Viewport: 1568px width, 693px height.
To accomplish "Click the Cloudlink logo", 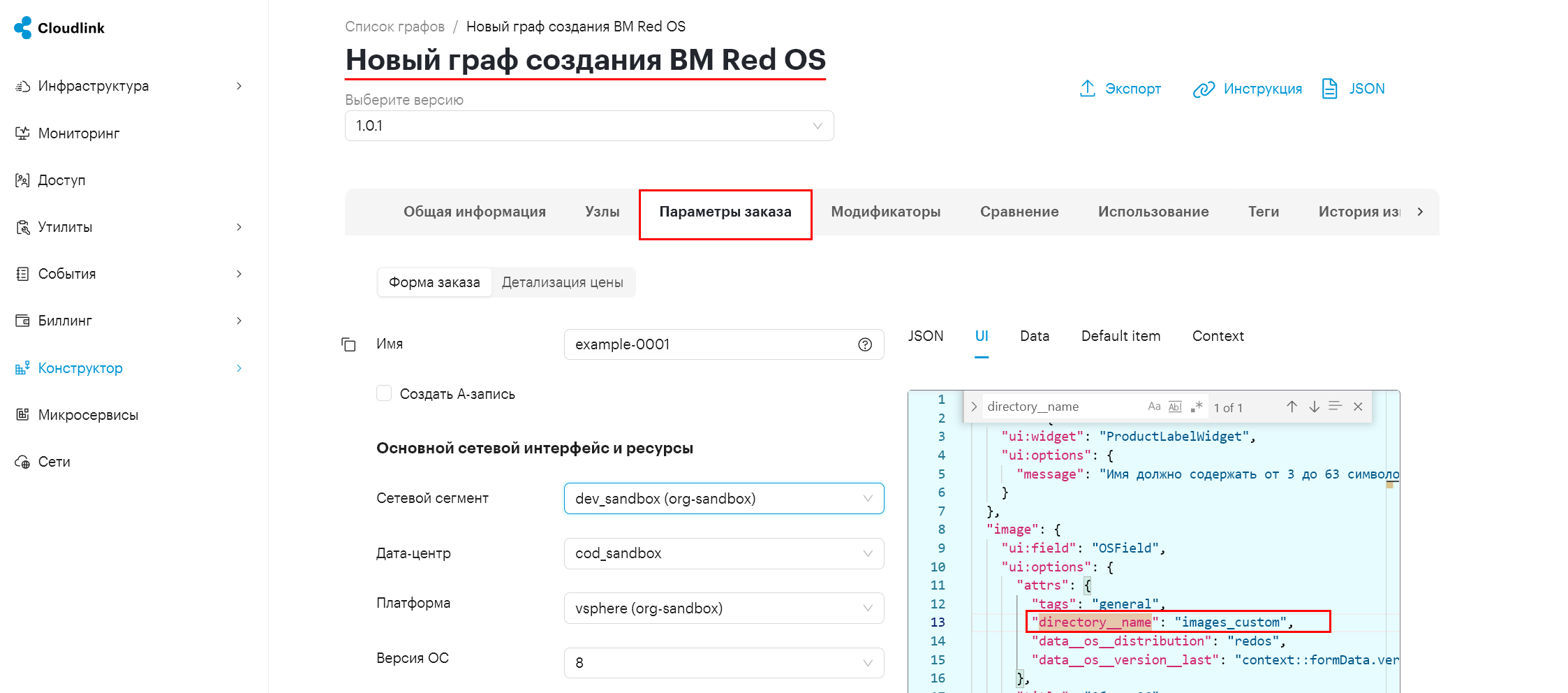I will pos(59,28).
